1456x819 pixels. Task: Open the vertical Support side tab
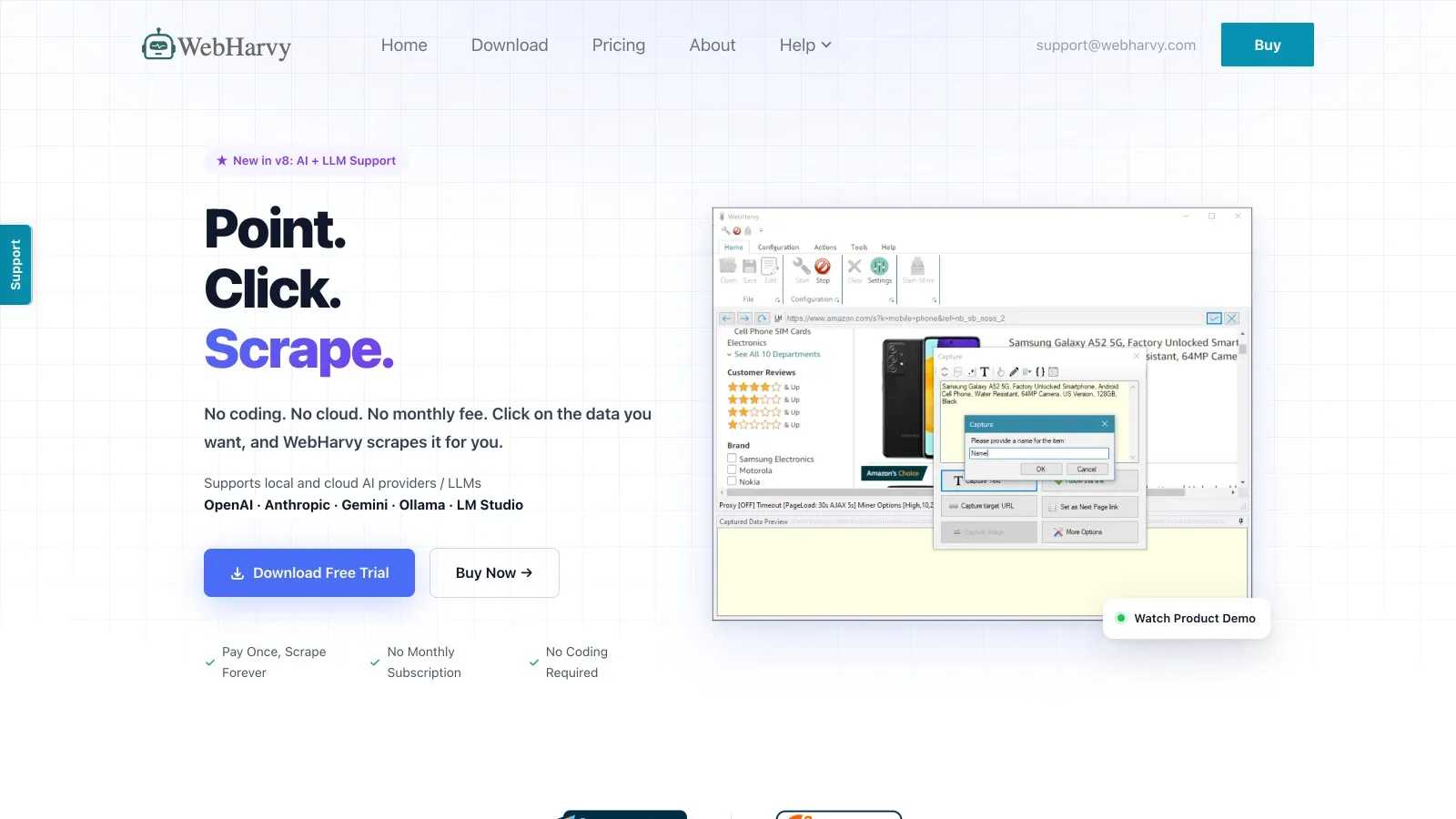coord(15,265)
